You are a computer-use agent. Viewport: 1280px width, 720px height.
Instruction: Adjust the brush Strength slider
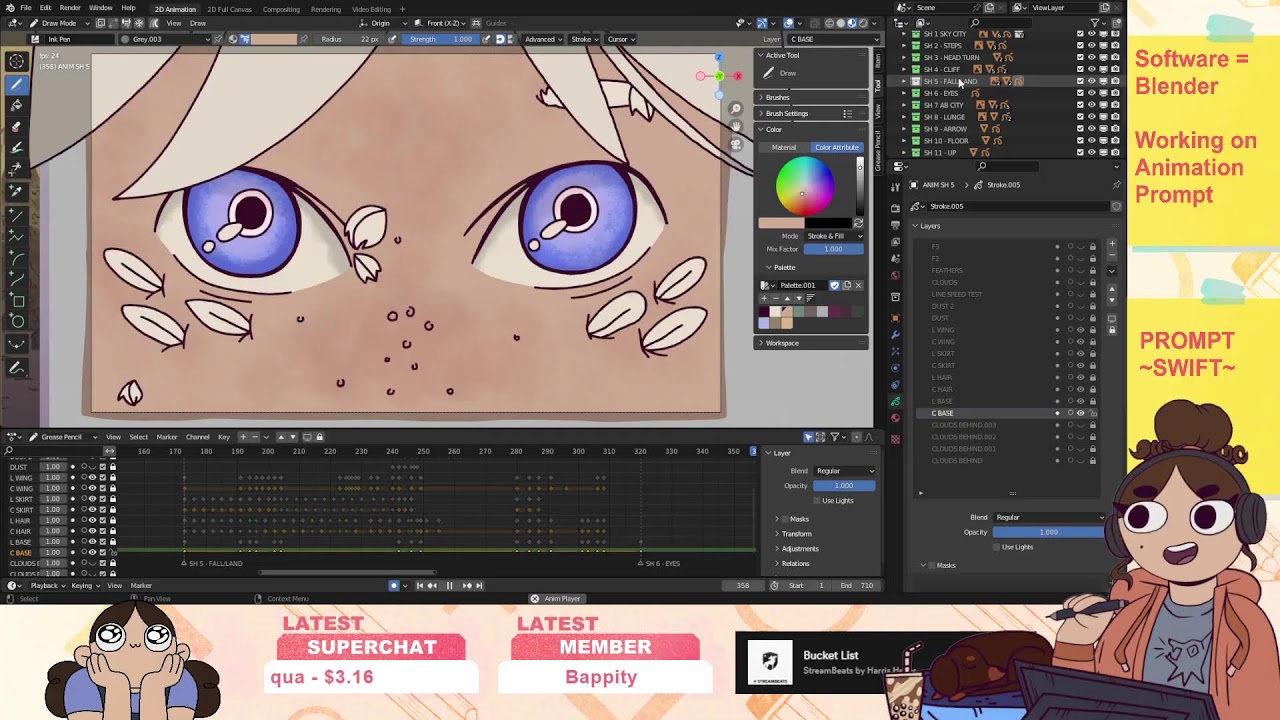[440, 39]
